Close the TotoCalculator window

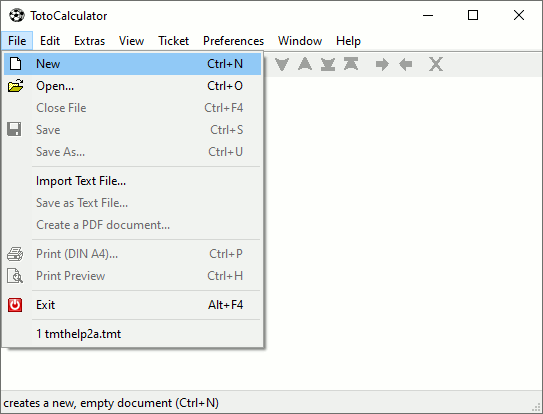coord(519,15)
